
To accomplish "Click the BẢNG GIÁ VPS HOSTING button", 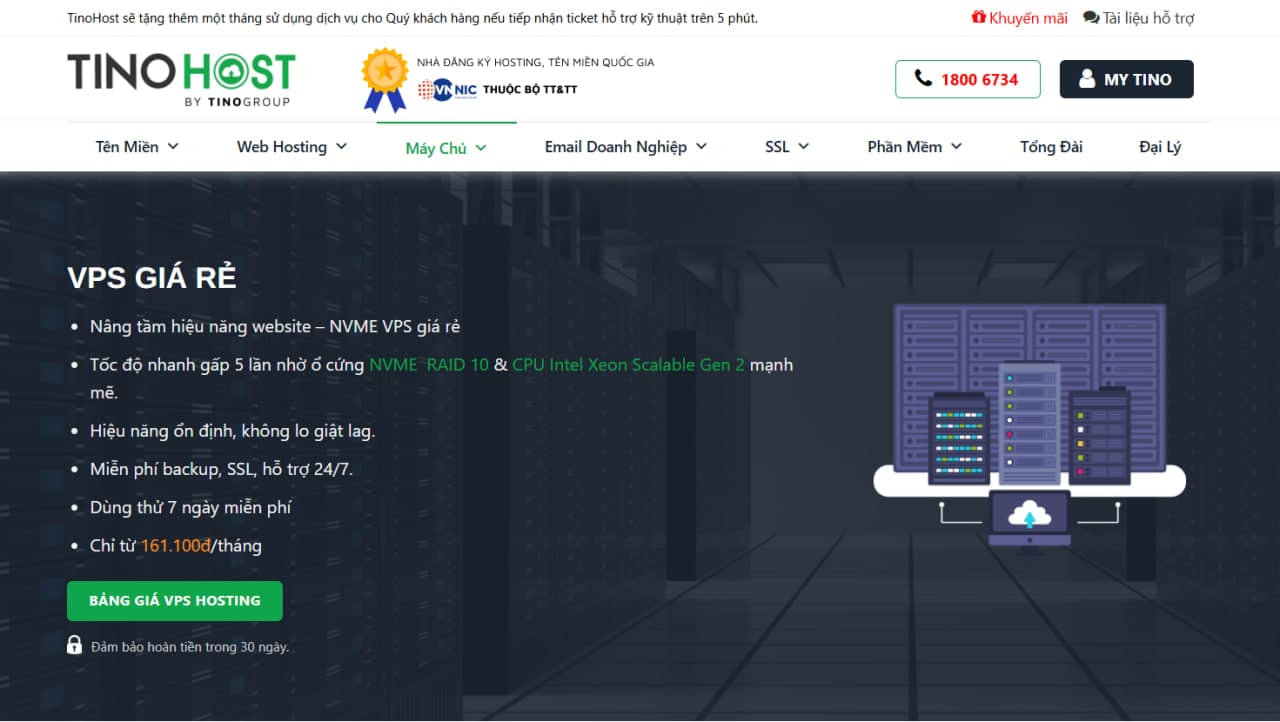I will click(x=175, y=601).
